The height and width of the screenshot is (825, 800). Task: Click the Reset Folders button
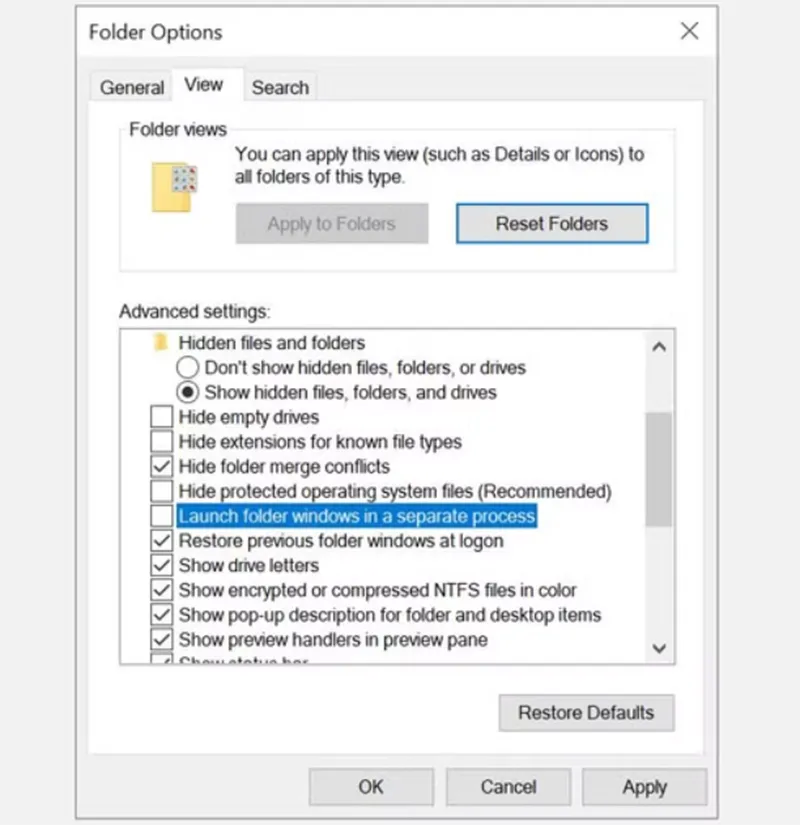pos(551,223)
